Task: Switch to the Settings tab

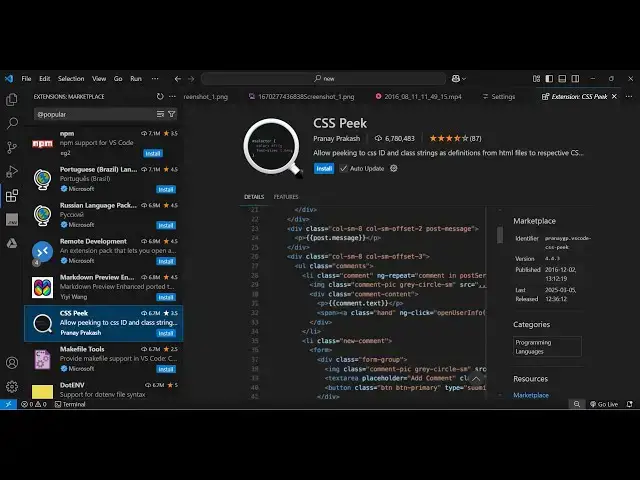Action: pyautogui.click(x=499, y=97)
